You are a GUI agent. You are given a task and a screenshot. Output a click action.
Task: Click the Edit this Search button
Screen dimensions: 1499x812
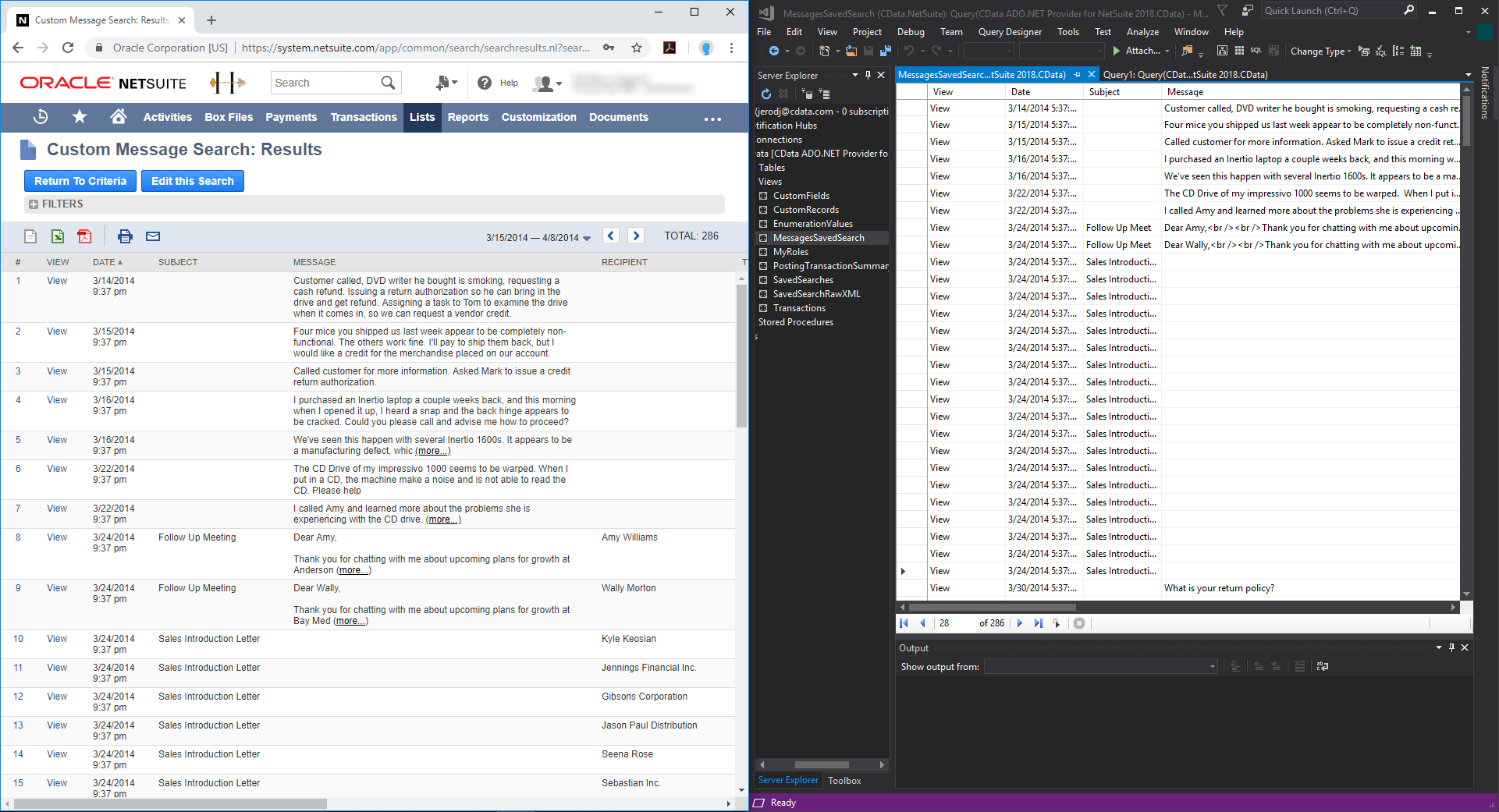tap(193, 181)
